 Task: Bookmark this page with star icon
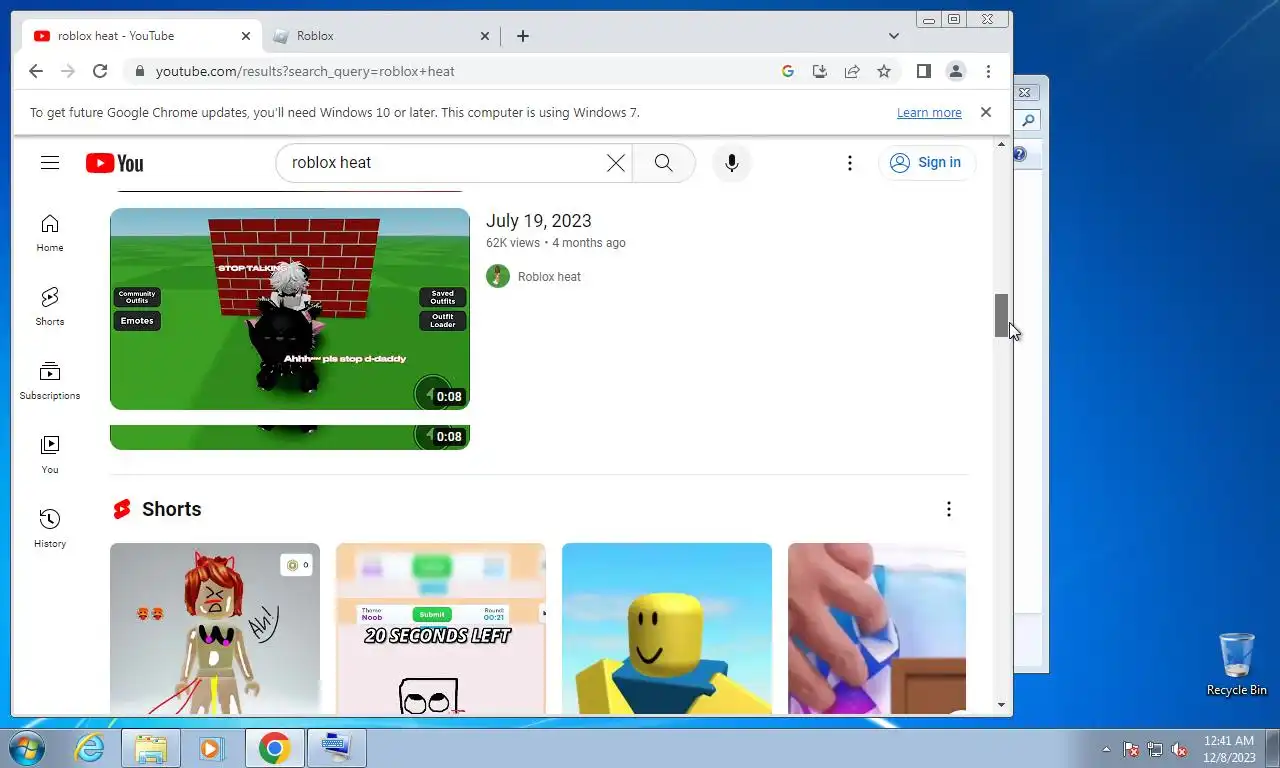click(884, 71)
